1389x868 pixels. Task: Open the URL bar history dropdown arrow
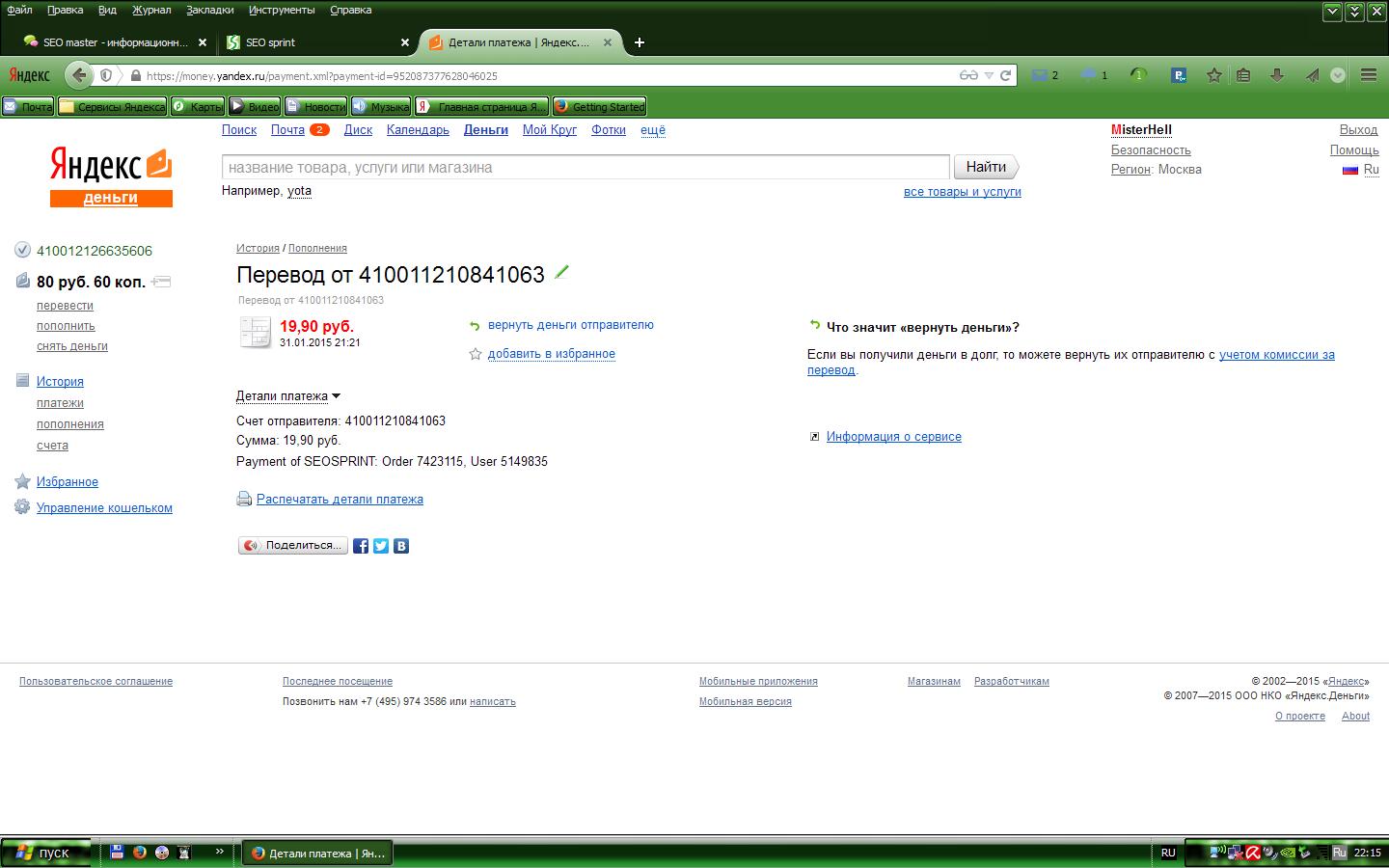[x=989, y=75]
